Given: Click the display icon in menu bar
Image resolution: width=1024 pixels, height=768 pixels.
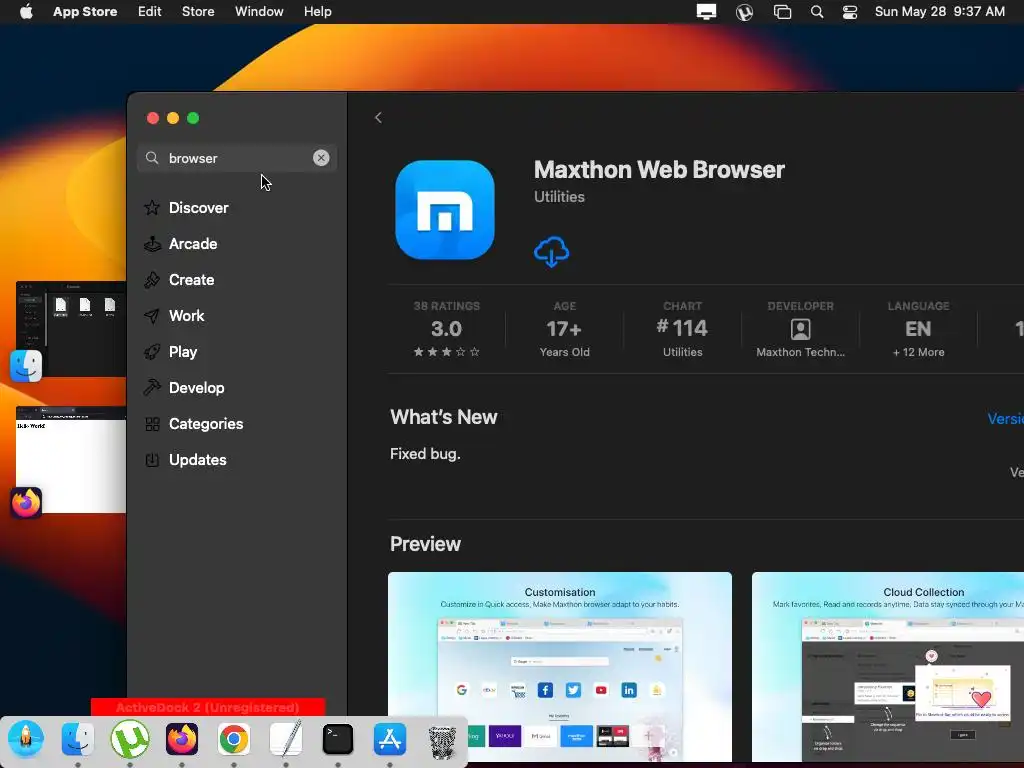Looking at the screenshot, I should pyautogui.click(x=707, y=12).
